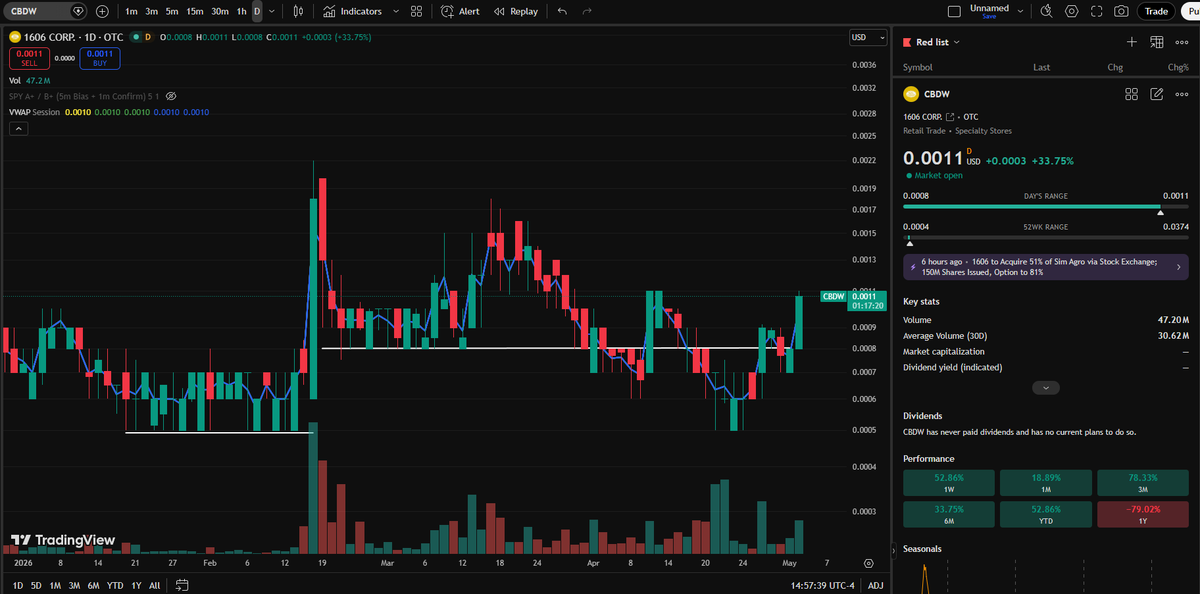The width and height of the screenshot is (1200, 594).
Task: Set date range to 5D
Action: 36,585
